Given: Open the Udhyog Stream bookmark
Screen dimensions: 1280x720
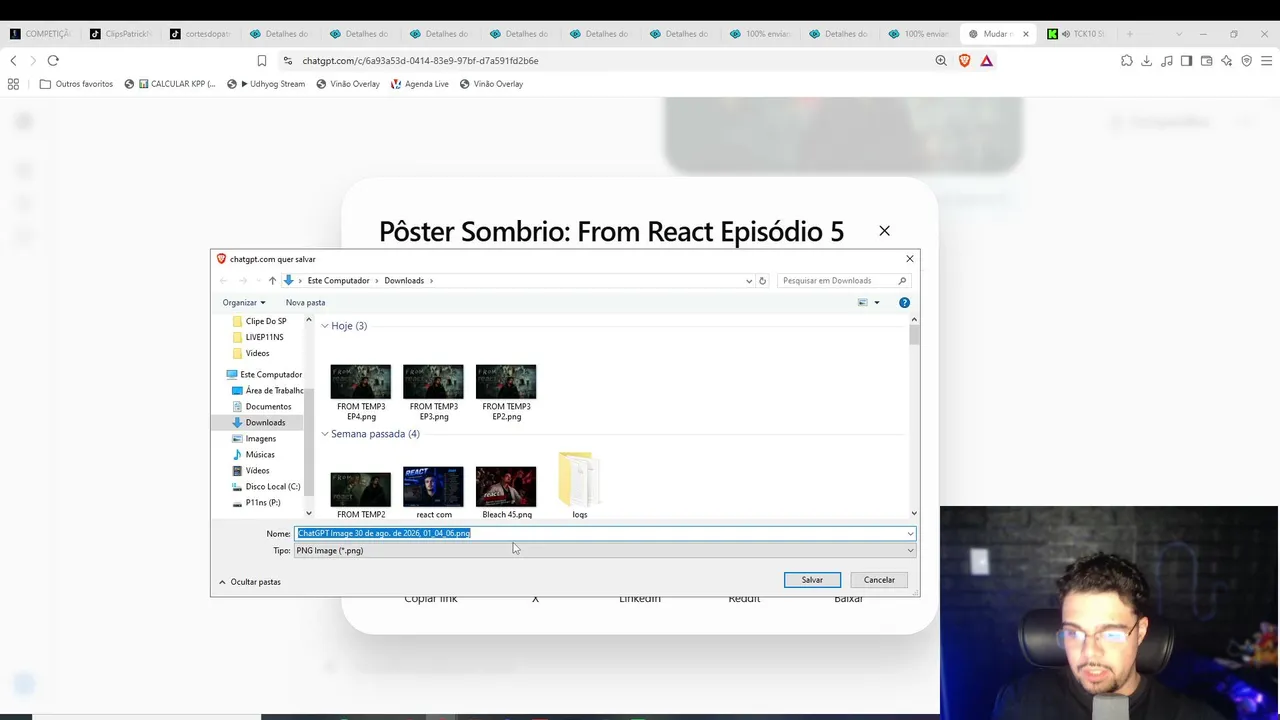Looking at the screenshot, I should click(266, 84).
